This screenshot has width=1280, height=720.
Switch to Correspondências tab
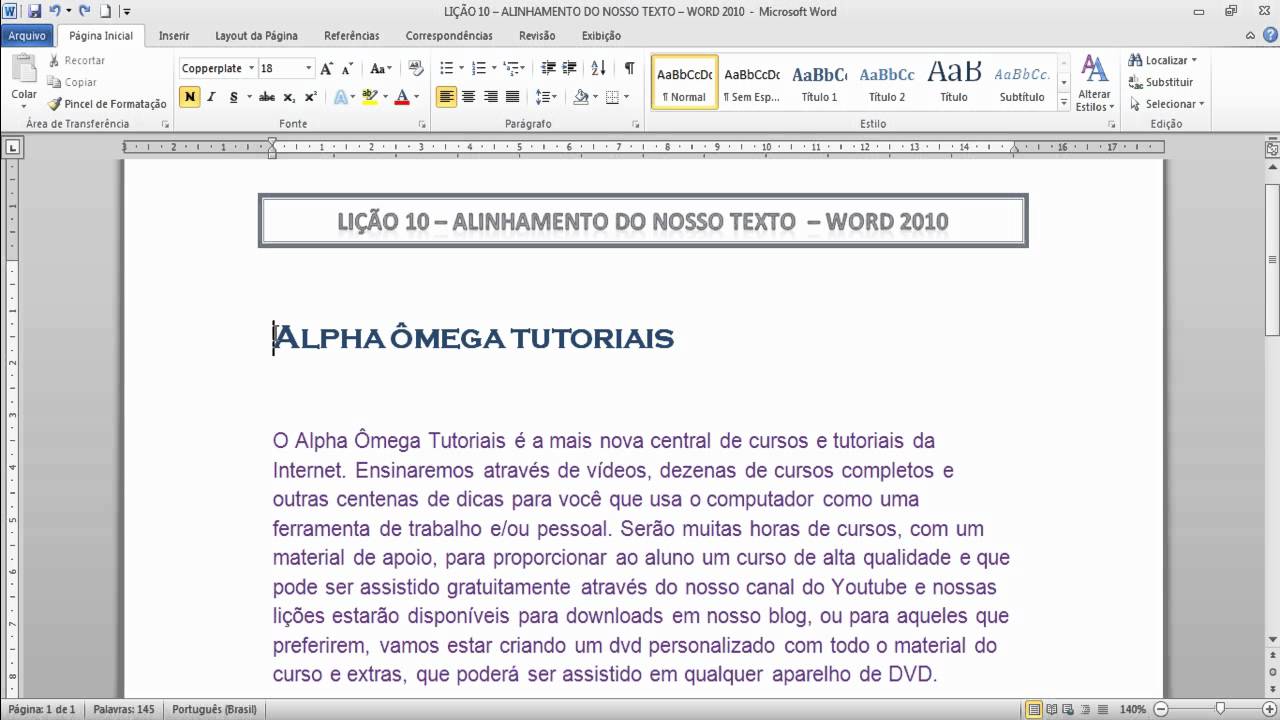(x=449, y=36)
